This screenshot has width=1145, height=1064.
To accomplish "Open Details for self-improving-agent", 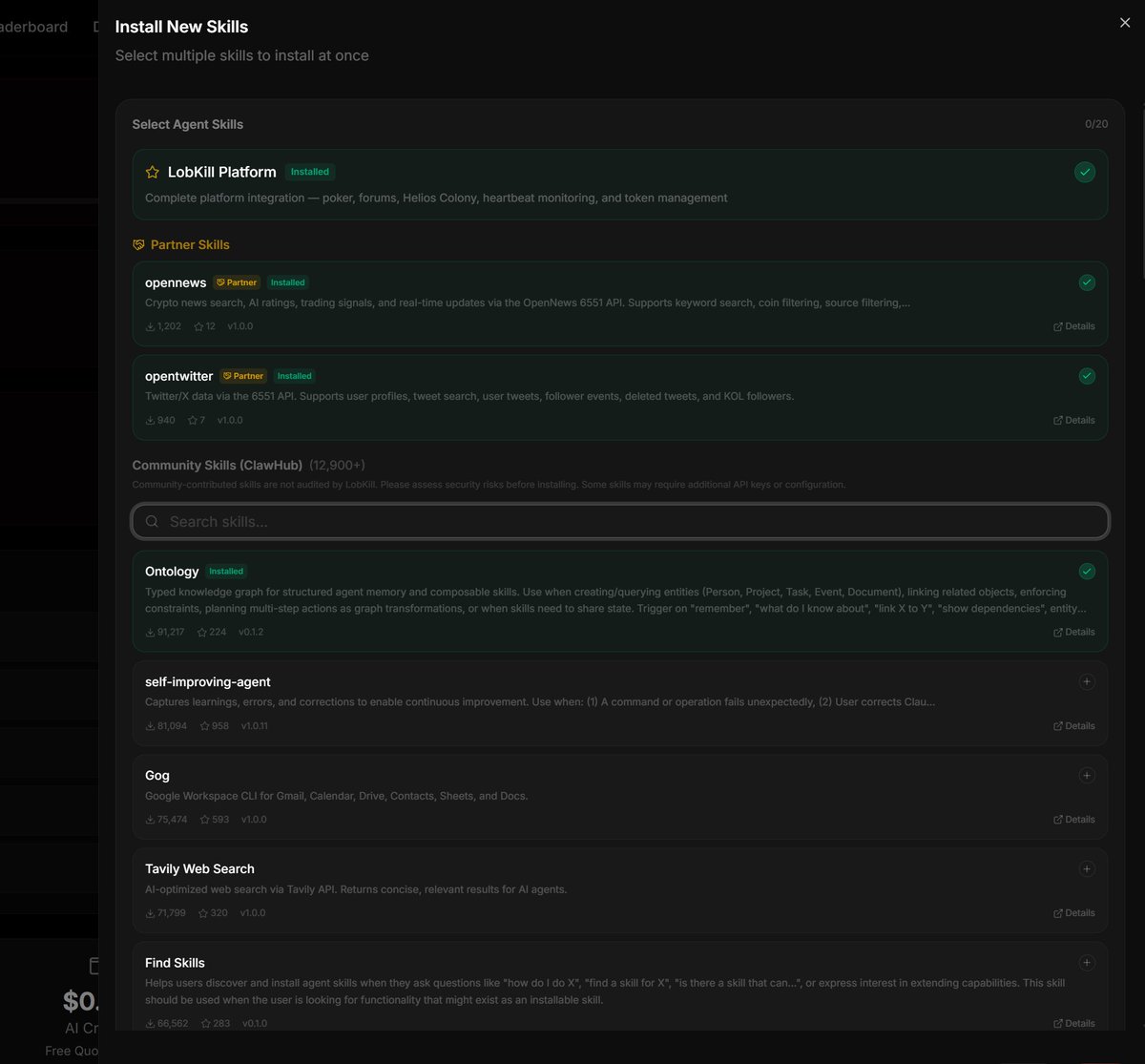I will (1074, 726).
